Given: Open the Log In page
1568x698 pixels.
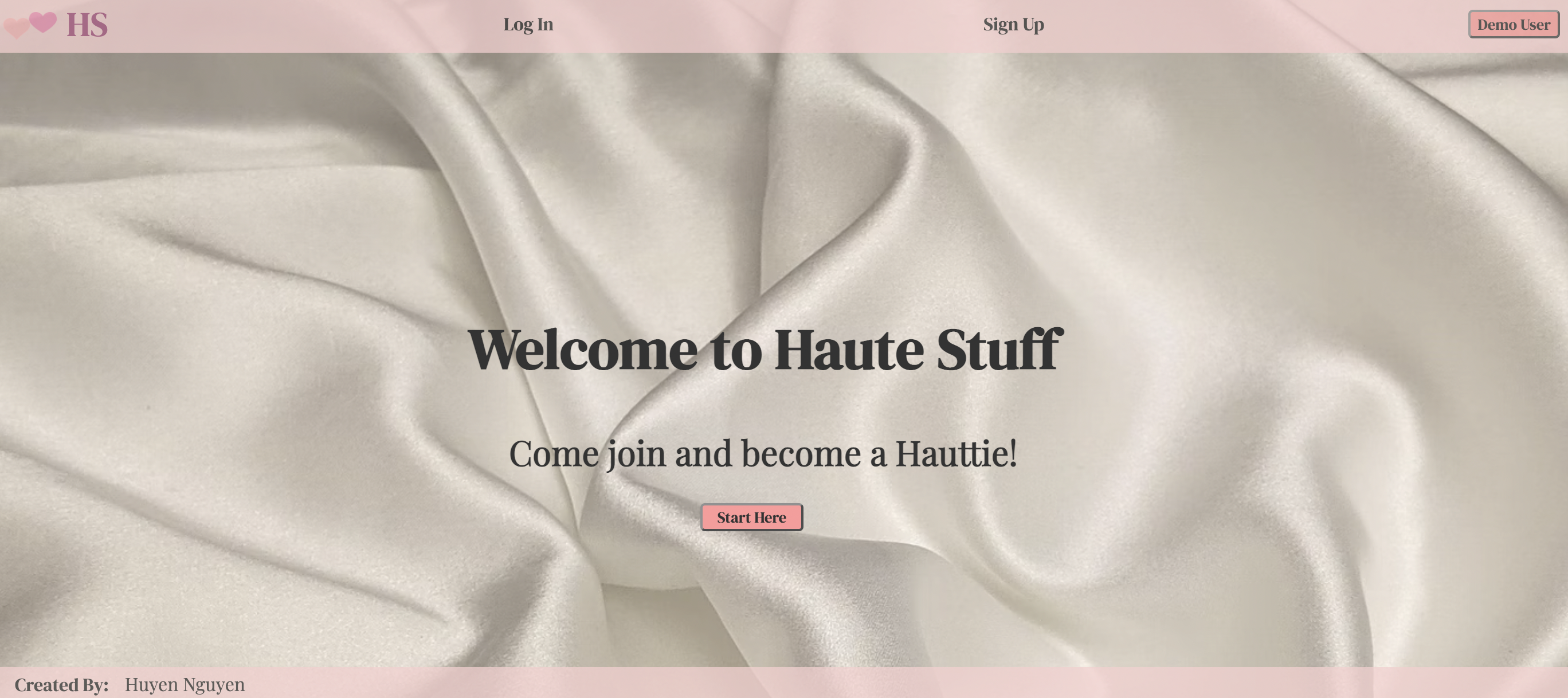Looking at the screenshot, I should click(528, 24).
